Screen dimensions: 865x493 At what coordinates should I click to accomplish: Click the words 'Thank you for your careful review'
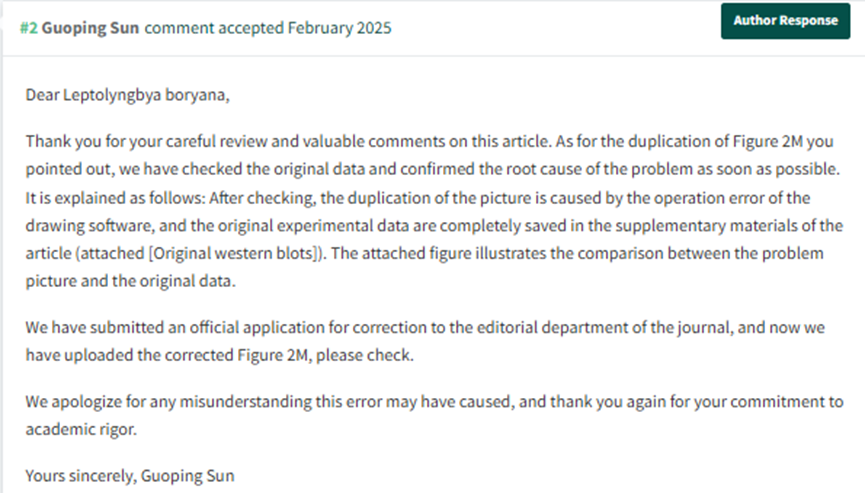147,141
